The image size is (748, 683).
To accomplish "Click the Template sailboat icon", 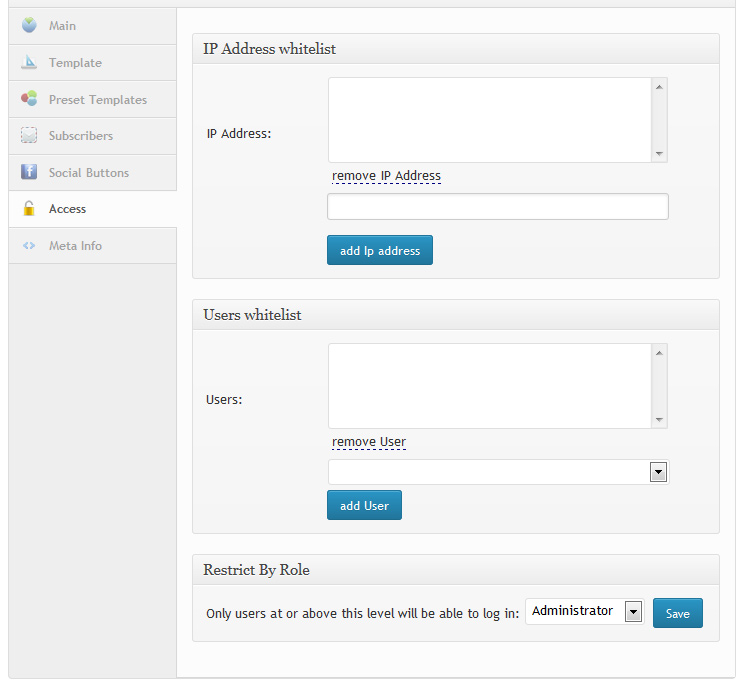I will pos(29,62).
